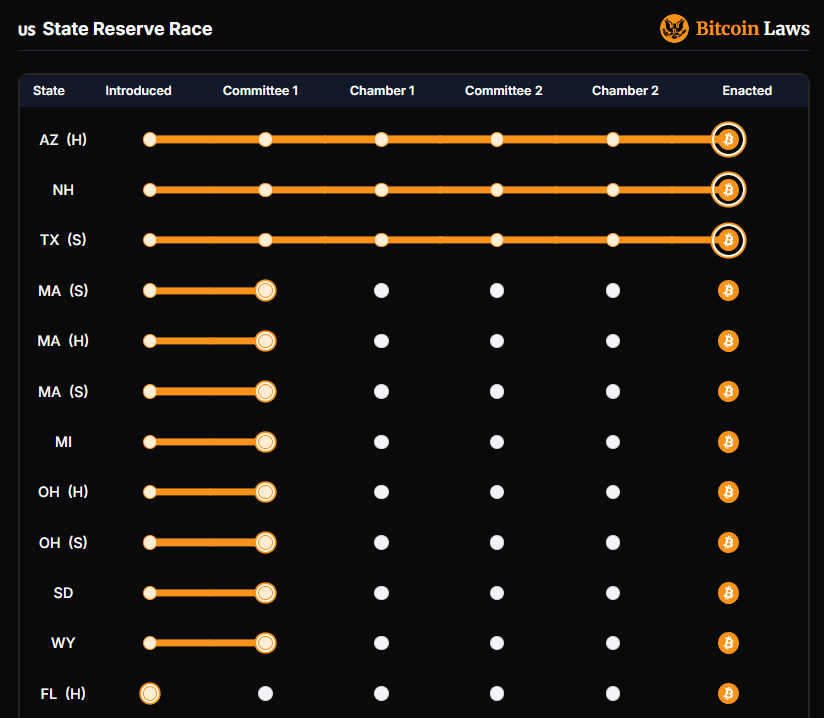Click the WY row Bitcoin icon
824x718 pixels.
728,643
